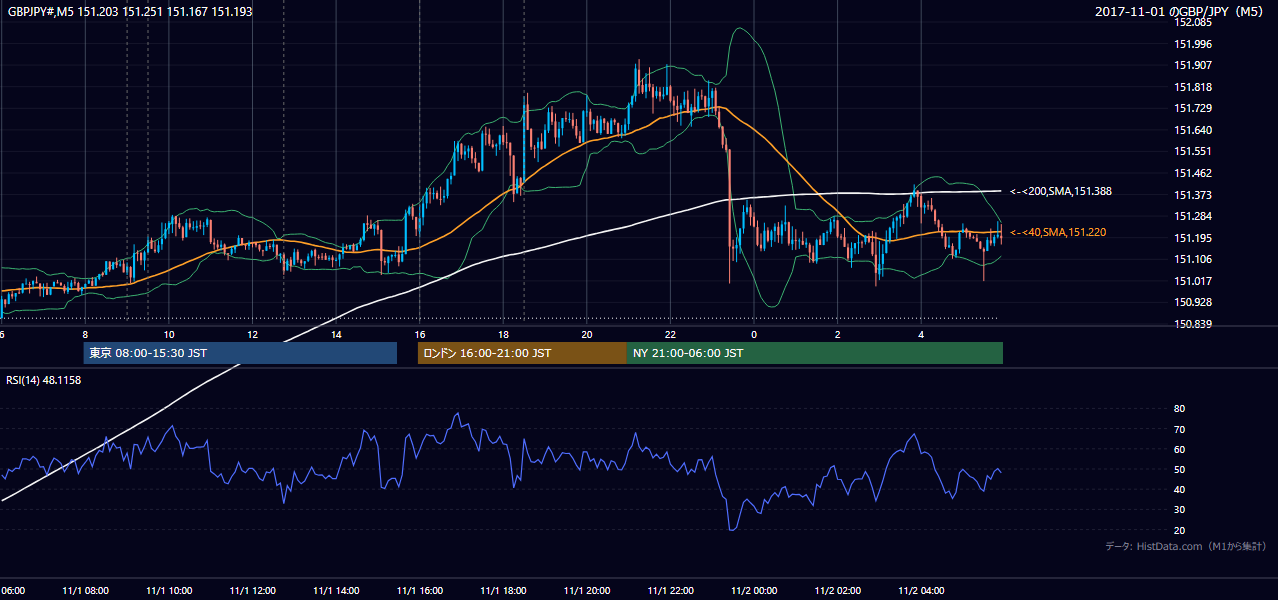Click the RSI 80 level label
This screenshot has height=600, width=1278.
[x=1179, y=409]
